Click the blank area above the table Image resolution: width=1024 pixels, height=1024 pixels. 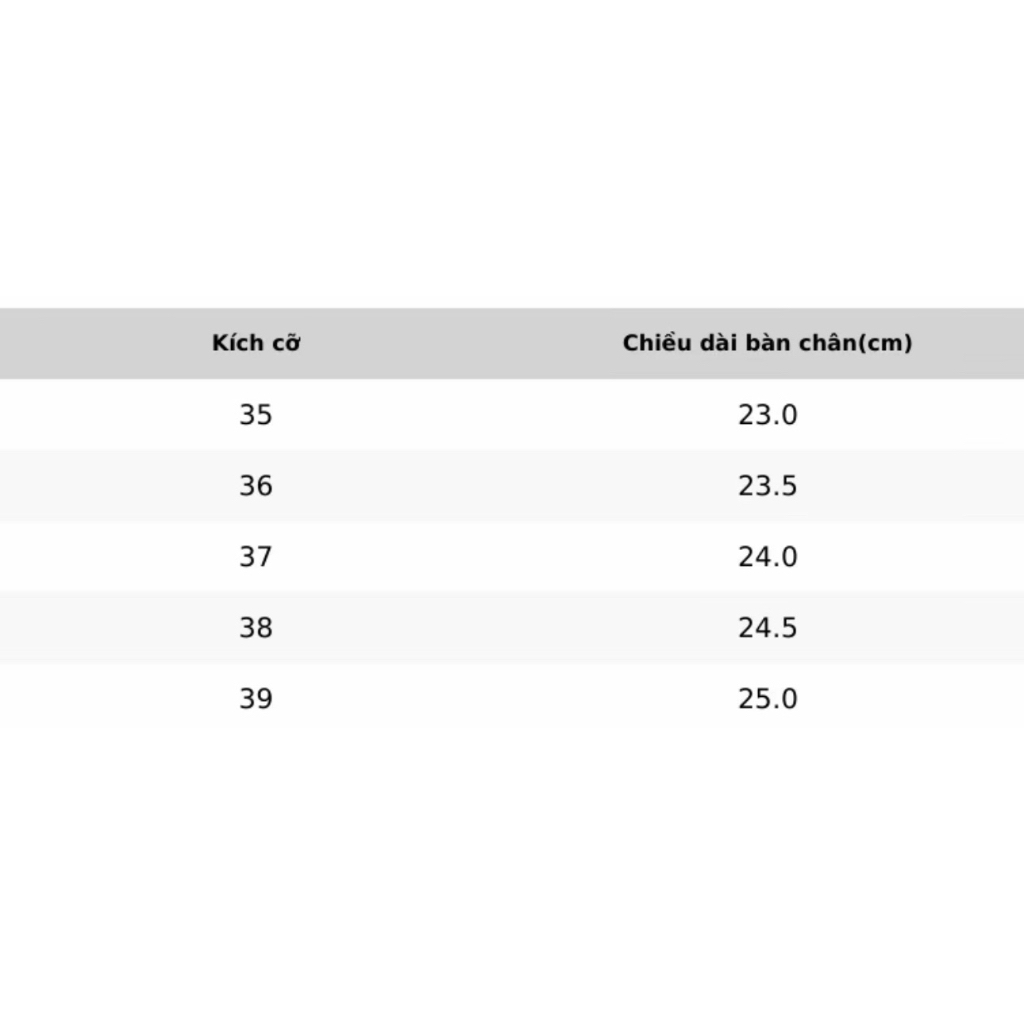tap(512, 150)
